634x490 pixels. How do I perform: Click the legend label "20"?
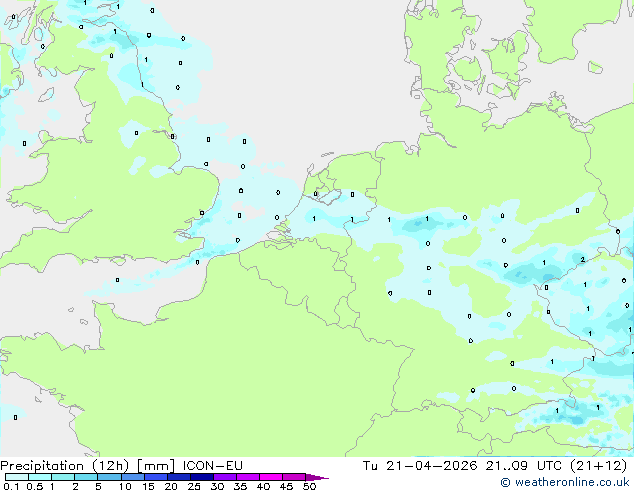pos(171,486)
